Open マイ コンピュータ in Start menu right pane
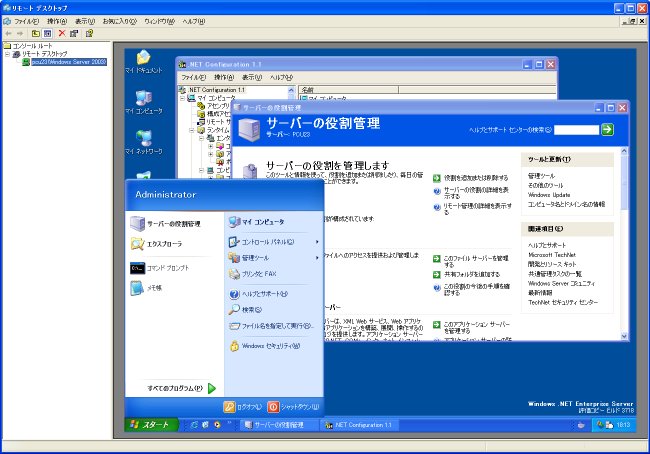 point(257,222)
